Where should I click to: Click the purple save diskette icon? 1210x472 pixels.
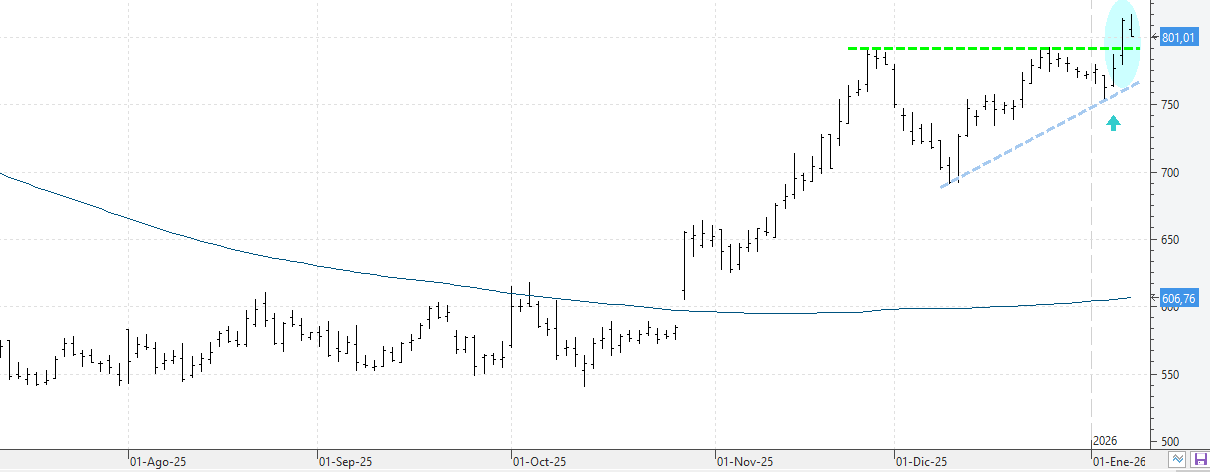(1199, 459)
